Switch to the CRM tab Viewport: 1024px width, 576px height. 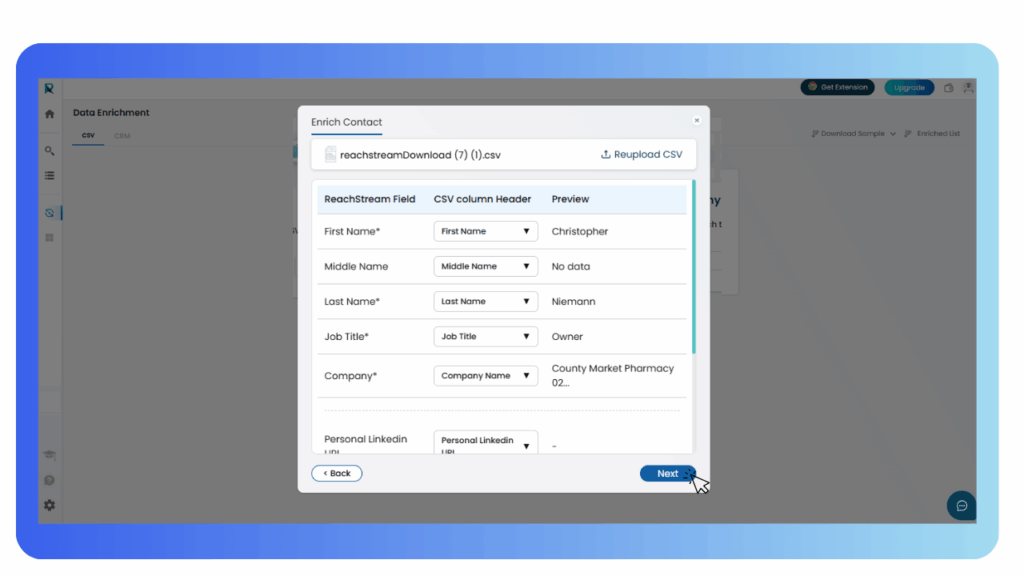122,136
